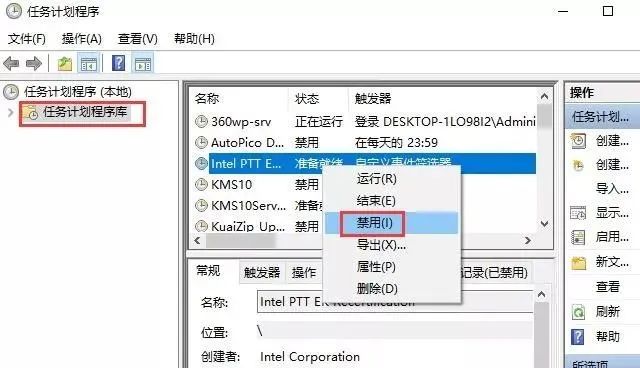The height and width of the screenshot is (368, 640).
Task: Choose 结束(E) in the context menu
Action: (x=392, y=201)
